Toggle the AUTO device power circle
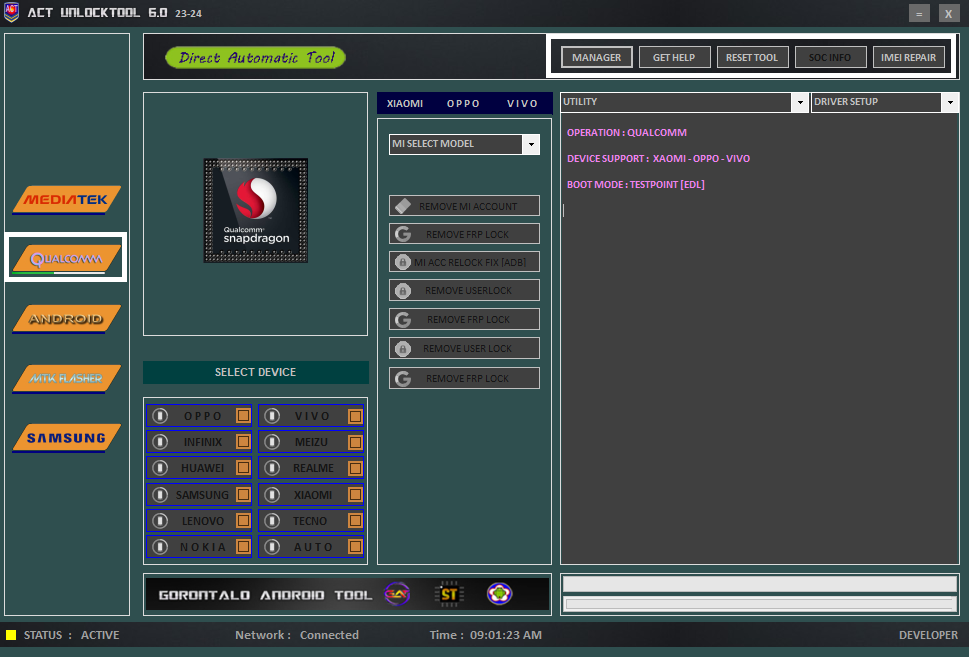The height and width of the screenshot is (657, 969). pyautogui.click(x=272, y=546)
